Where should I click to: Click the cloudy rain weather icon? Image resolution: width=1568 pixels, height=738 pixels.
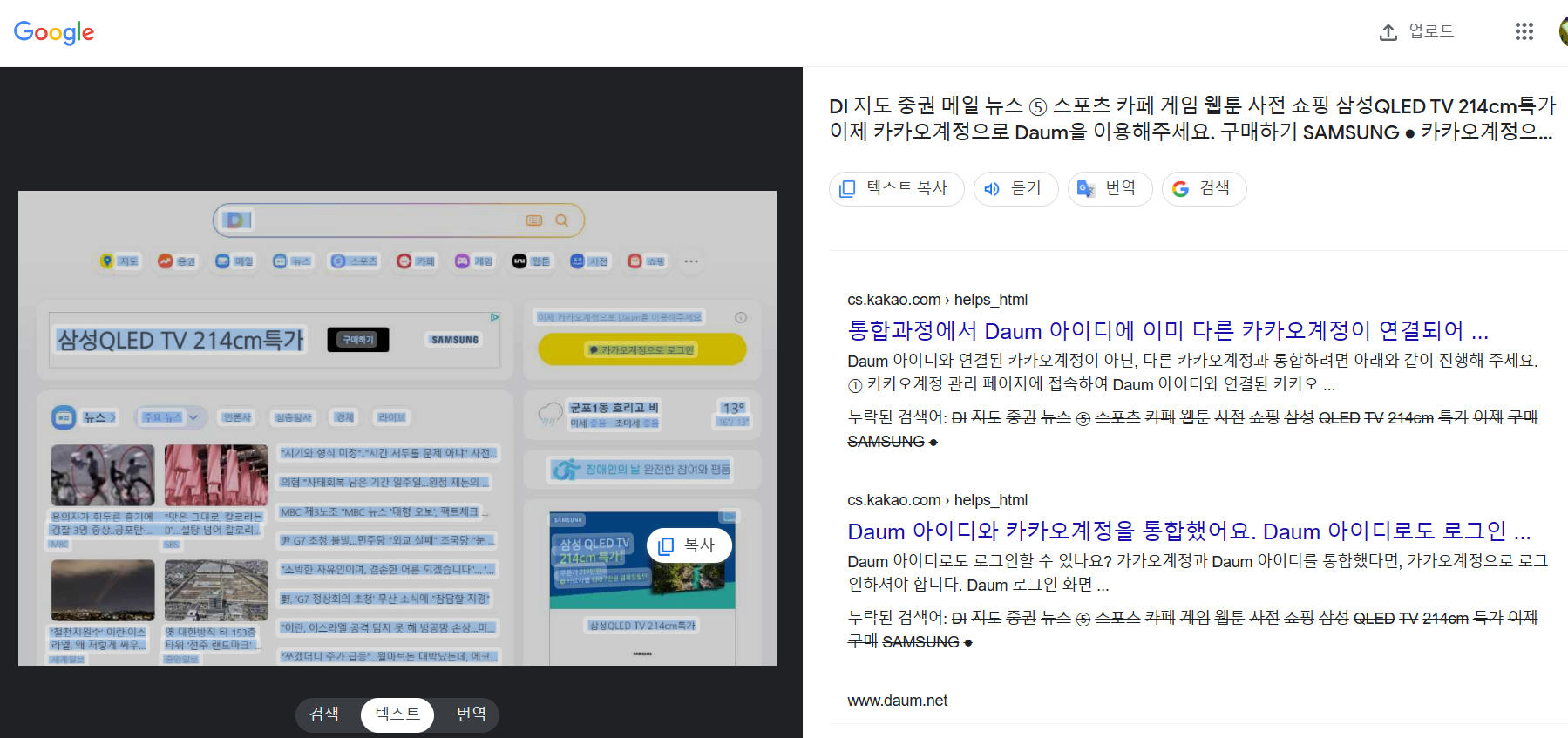click(x=551, y=413)
